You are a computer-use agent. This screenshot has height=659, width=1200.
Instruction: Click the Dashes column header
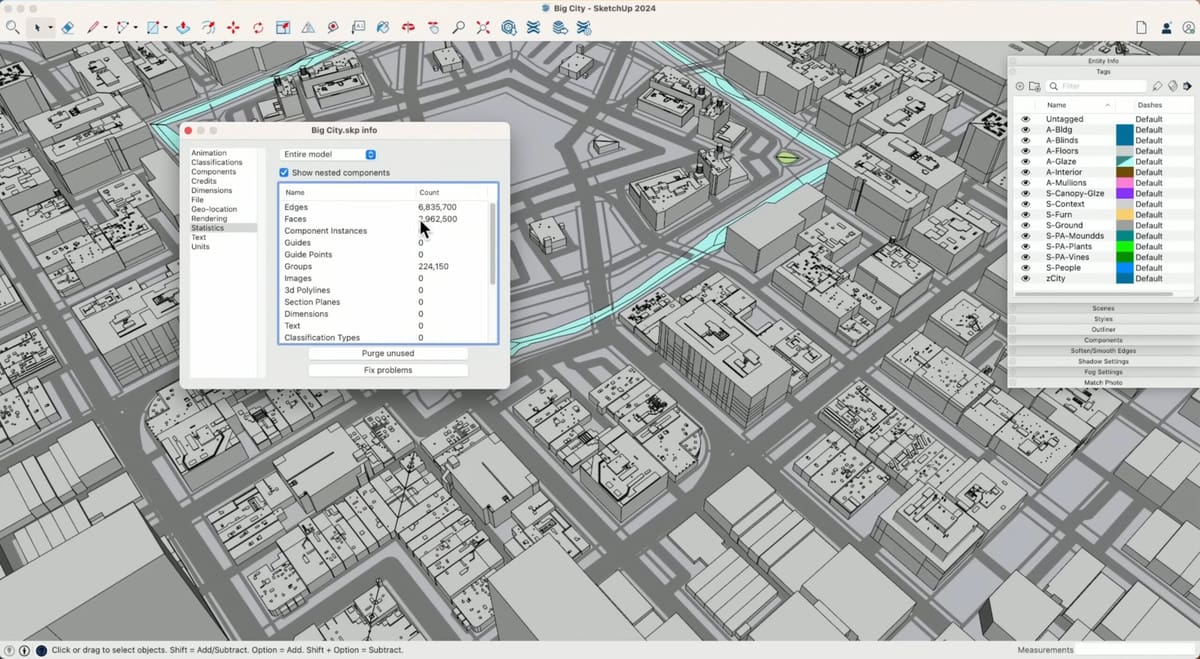point(1150,105)
